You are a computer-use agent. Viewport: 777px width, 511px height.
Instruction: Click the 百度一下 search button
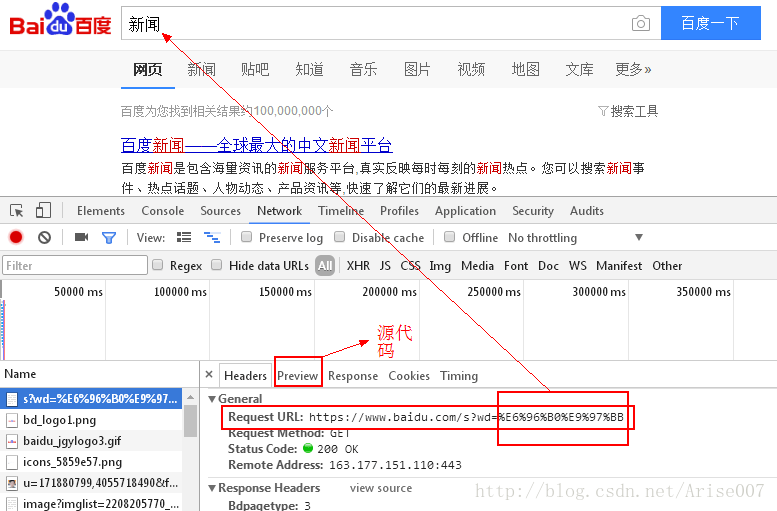pos(711,23)
